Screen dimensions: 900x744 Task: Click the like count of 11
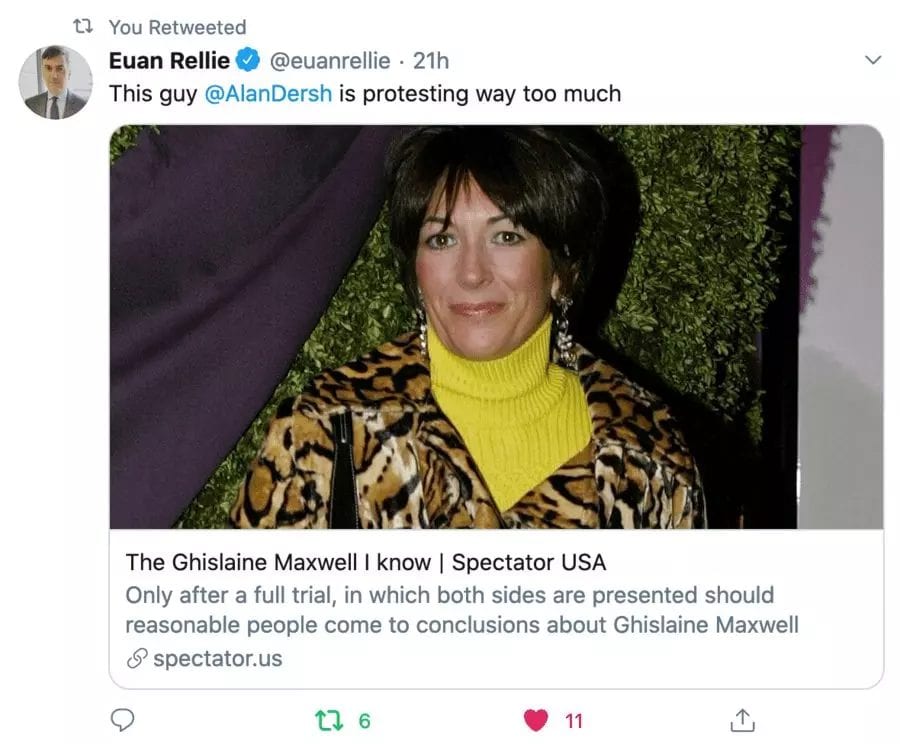coord(574,720)
